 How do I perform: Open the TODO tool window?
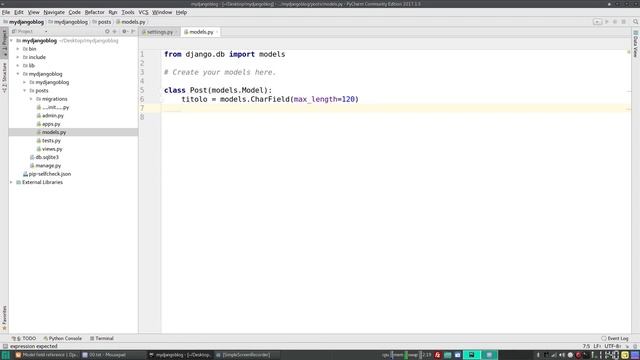pos(24,338)
